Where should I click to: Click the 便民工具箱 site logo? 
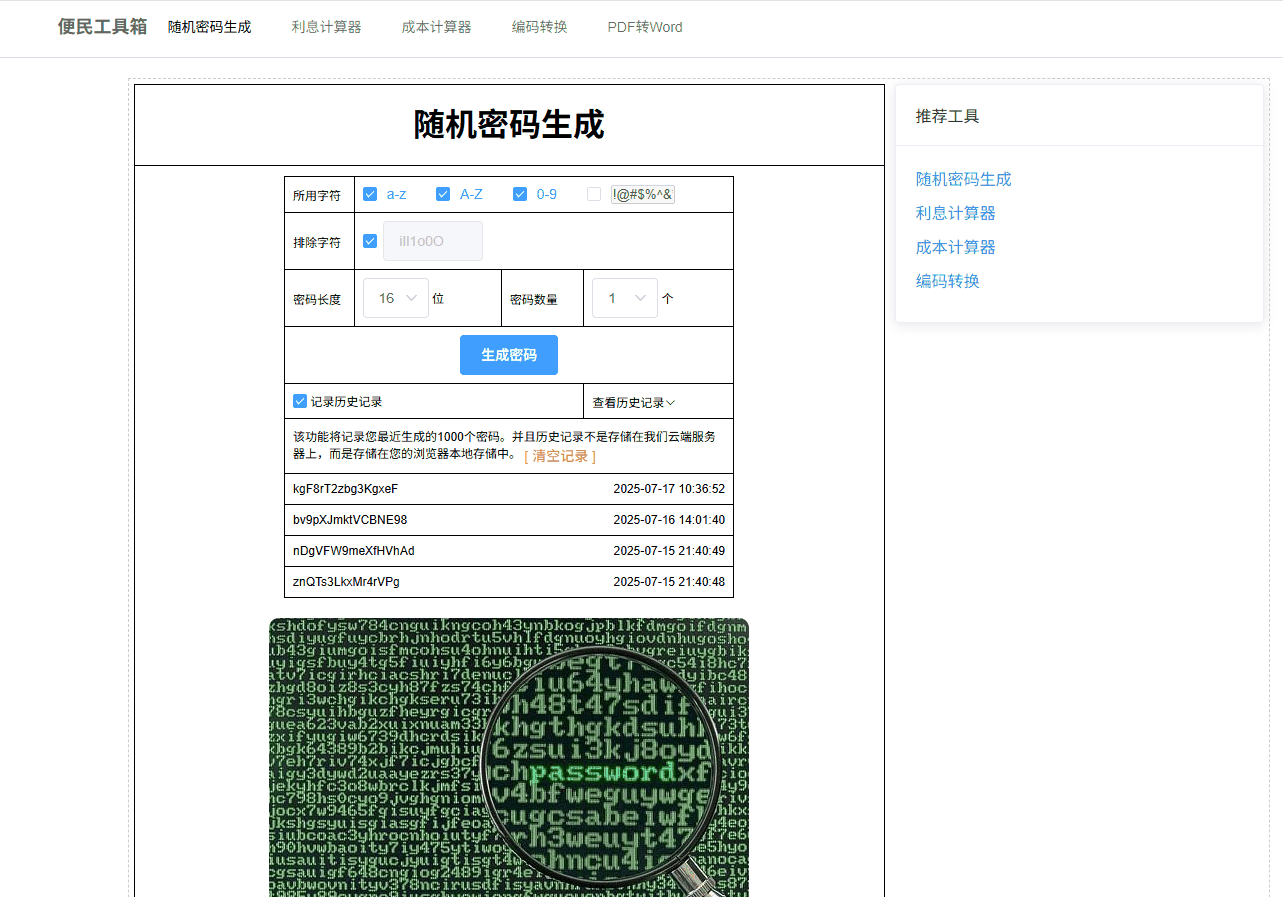point(102,27)
